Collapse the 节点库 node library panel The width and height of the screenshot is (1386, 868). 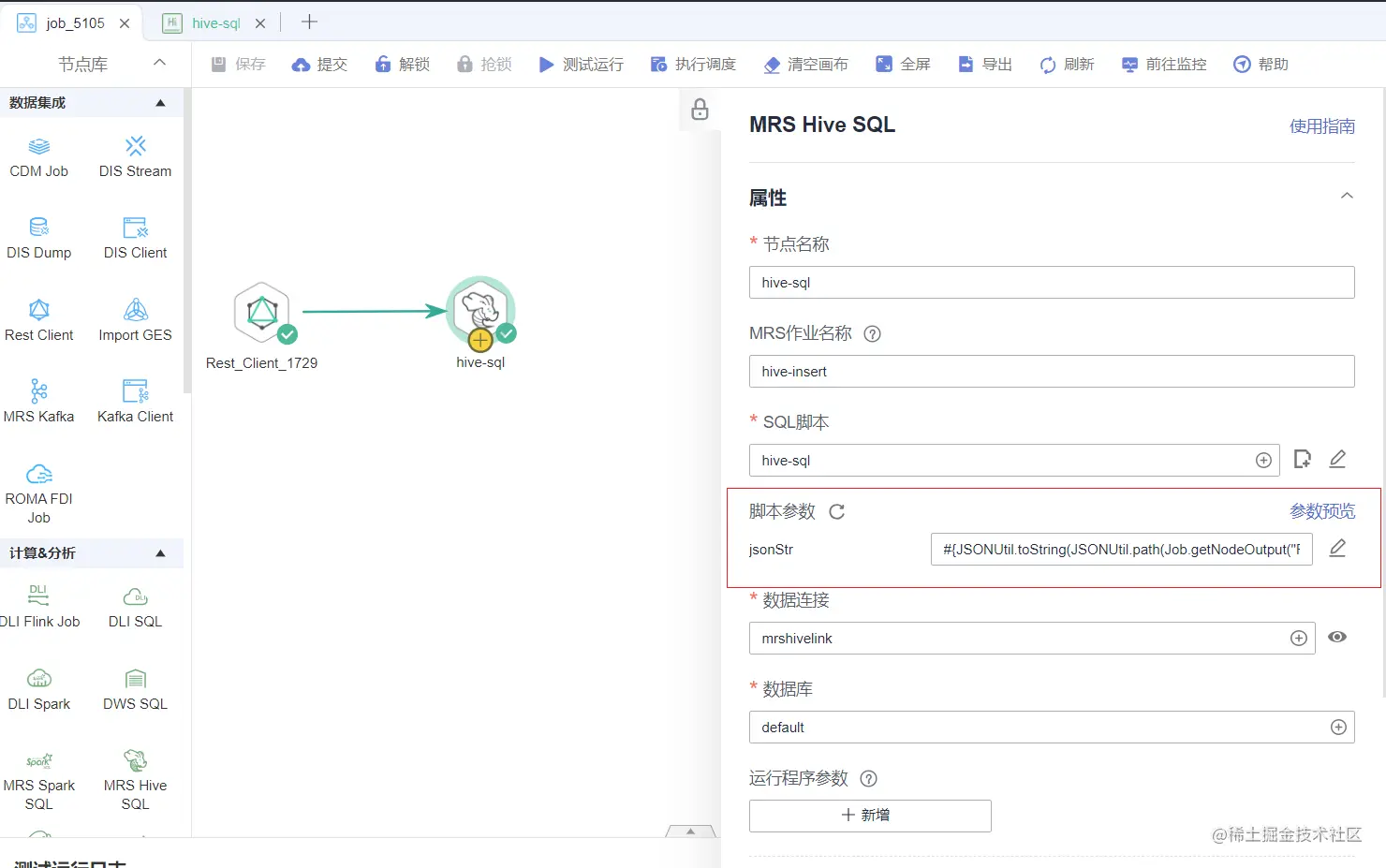(159, 63)
